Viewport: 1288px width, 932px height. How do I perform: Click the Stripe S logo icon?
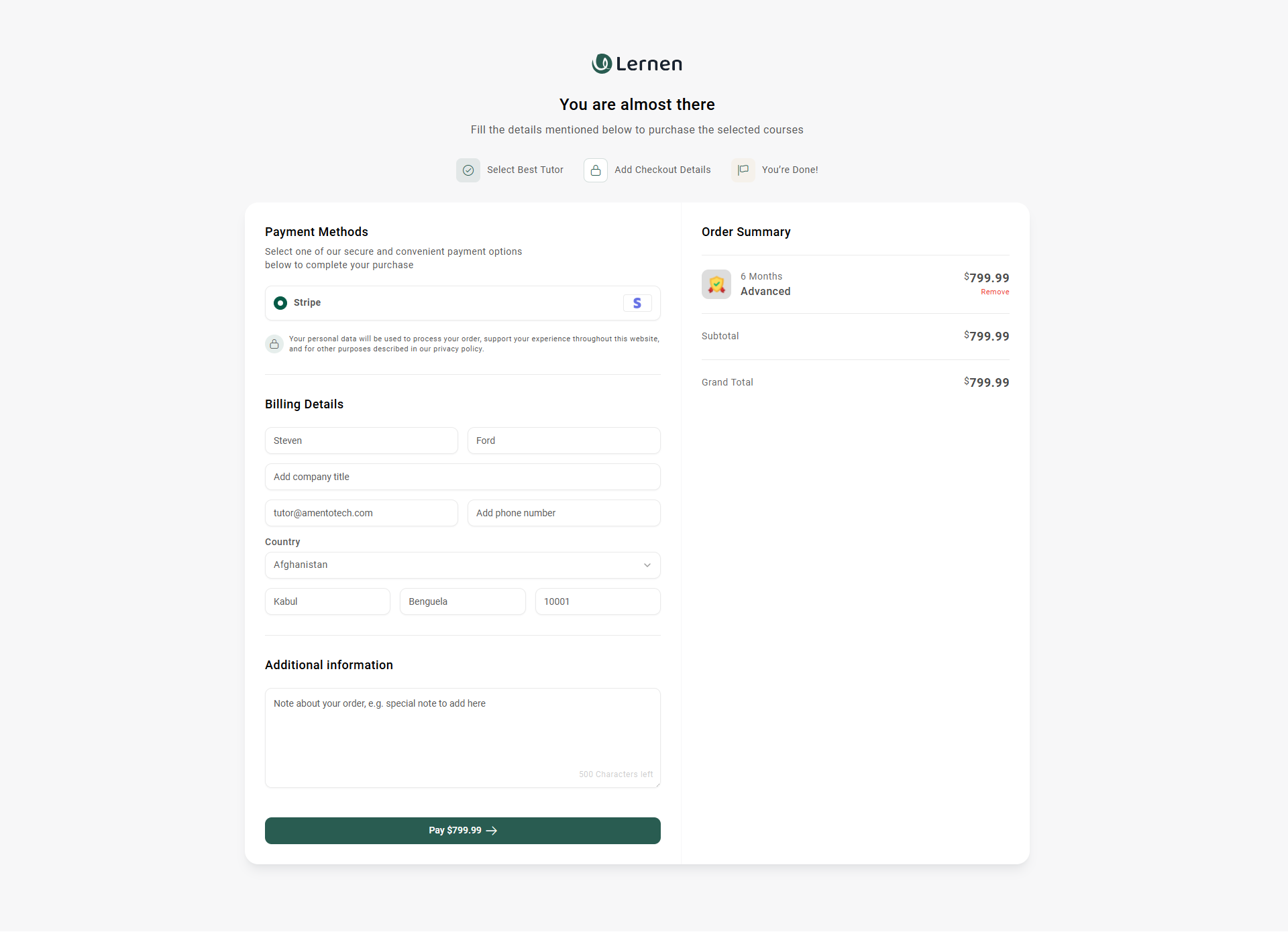[637, 303]
